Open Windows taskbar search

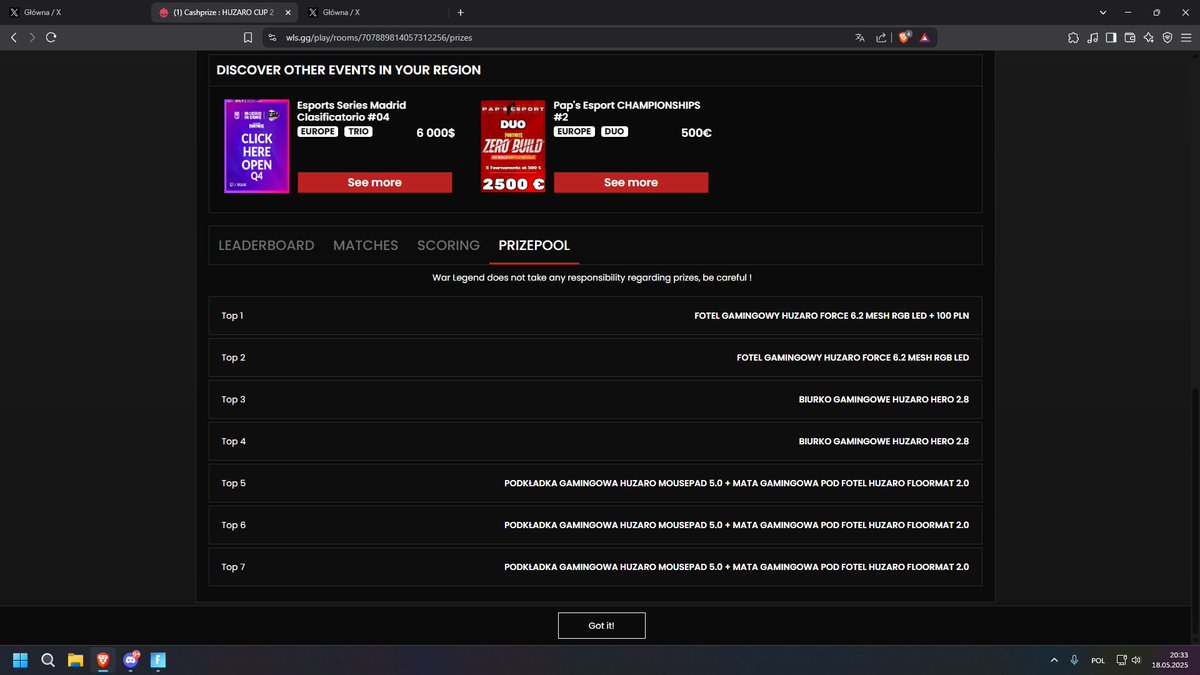48,660
